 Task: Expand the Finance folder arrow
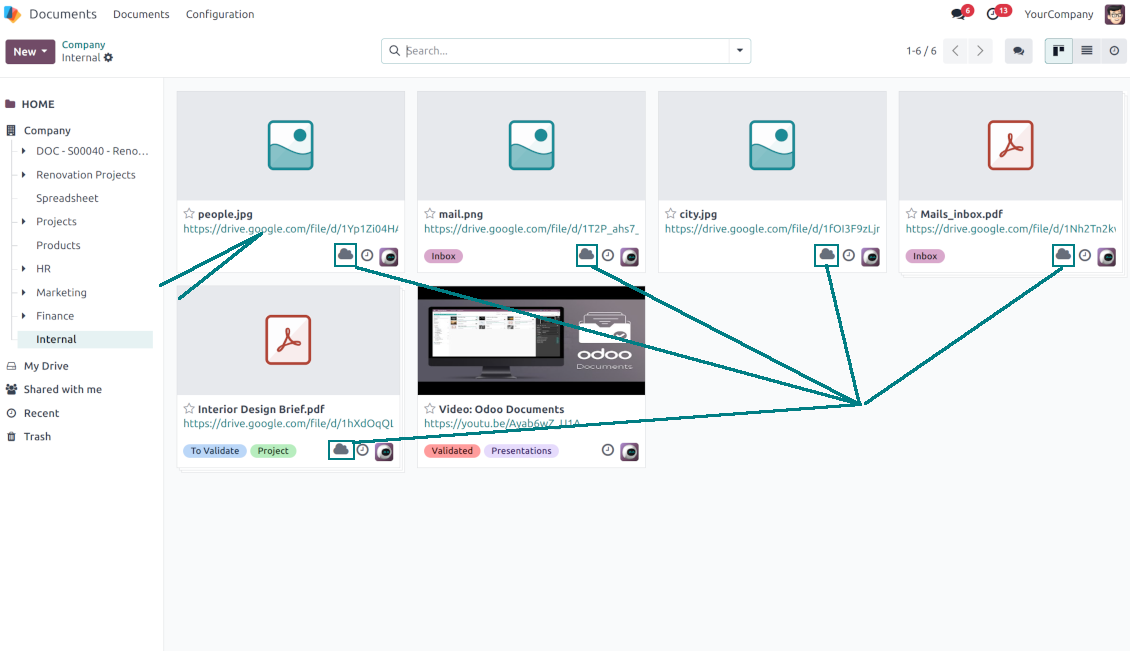pos(24,316)
